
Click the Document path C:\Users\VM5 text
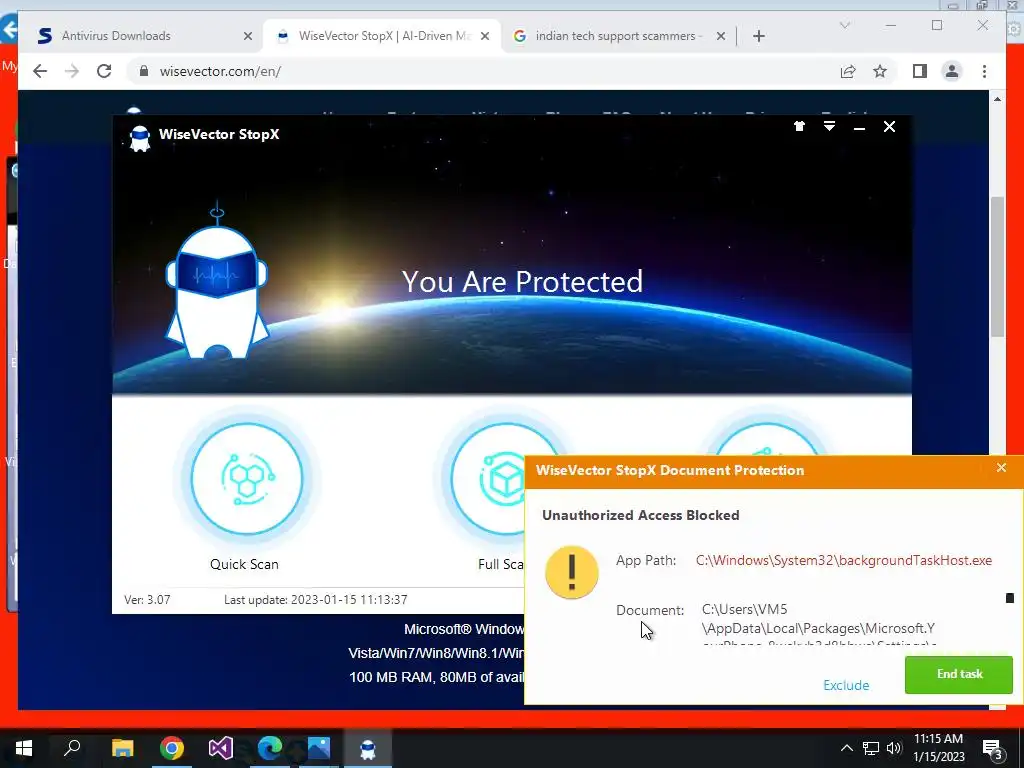click(744, 609)
